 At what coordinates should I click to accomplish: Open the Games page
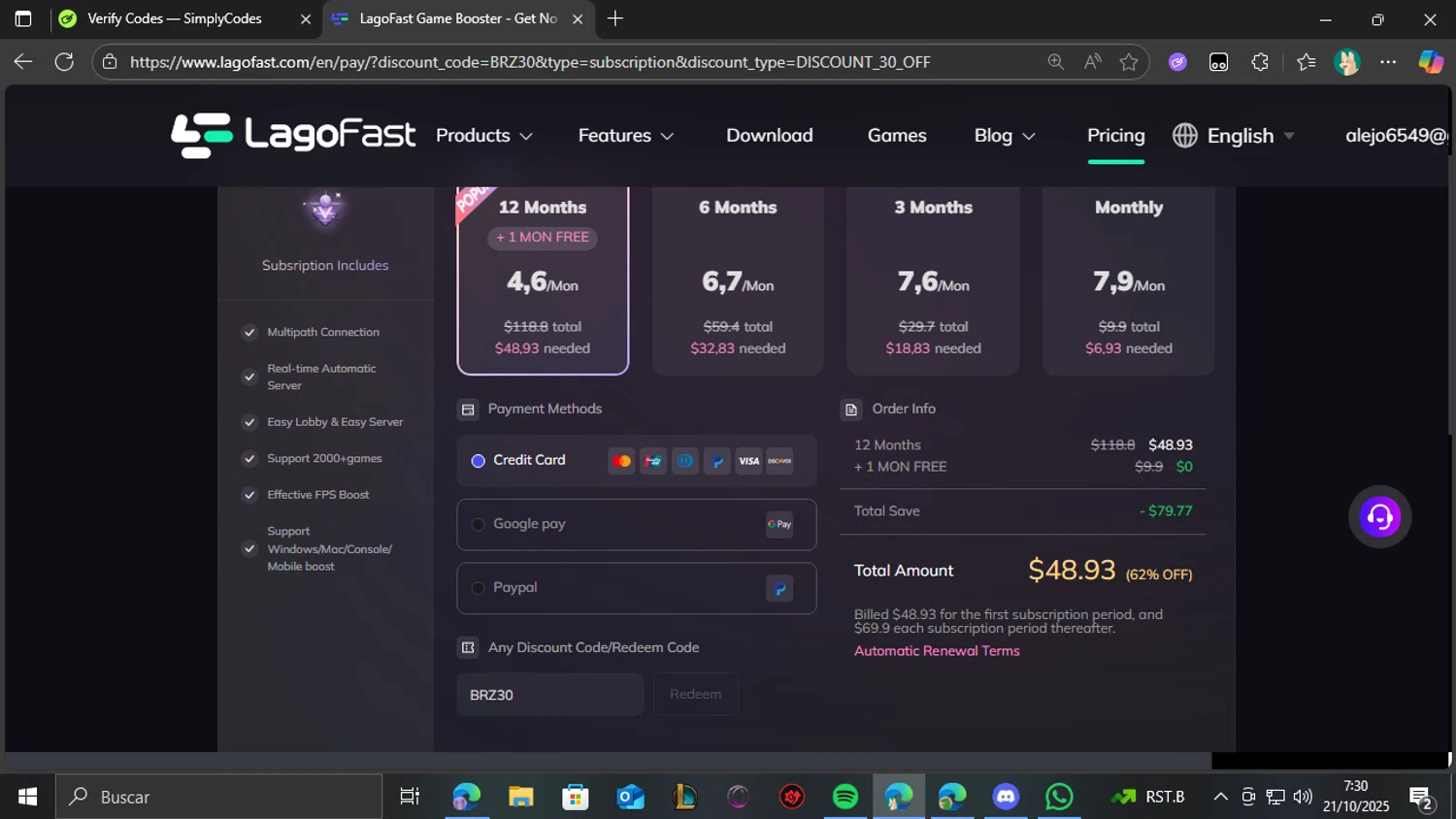[897, 136]
